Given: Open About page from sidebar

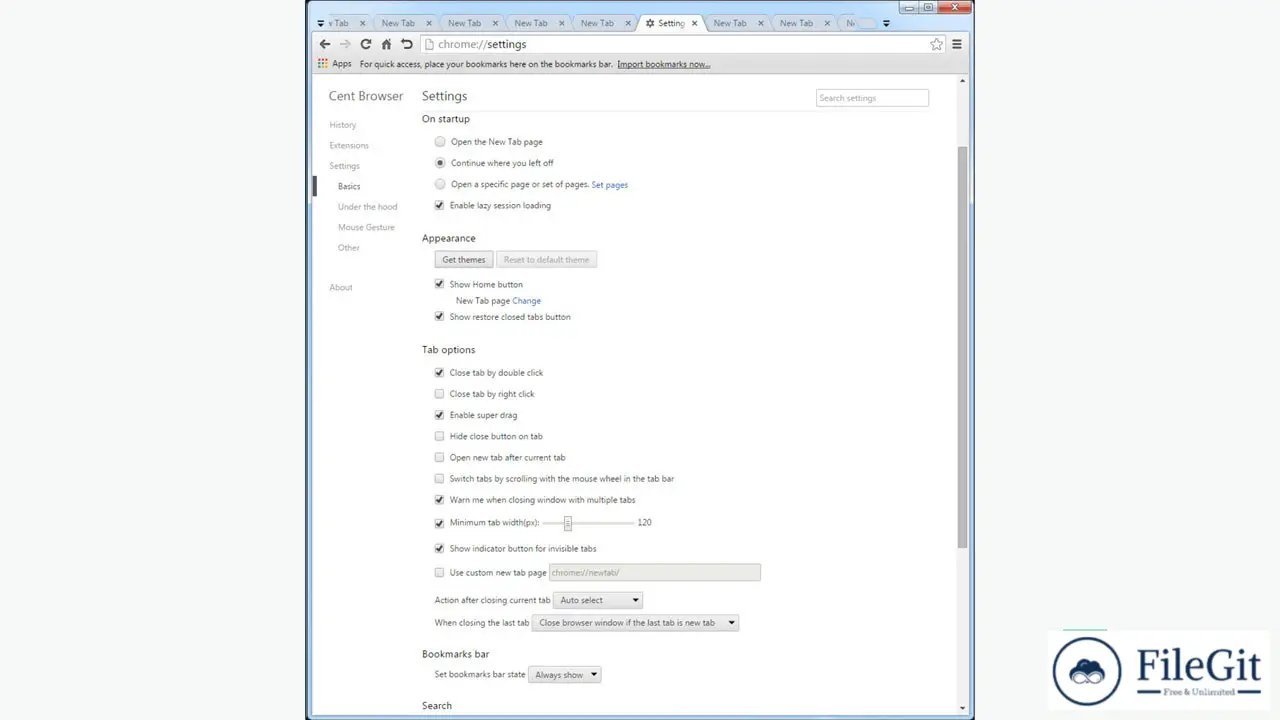Looking at the screenshot, I should (x=341, y=287).
